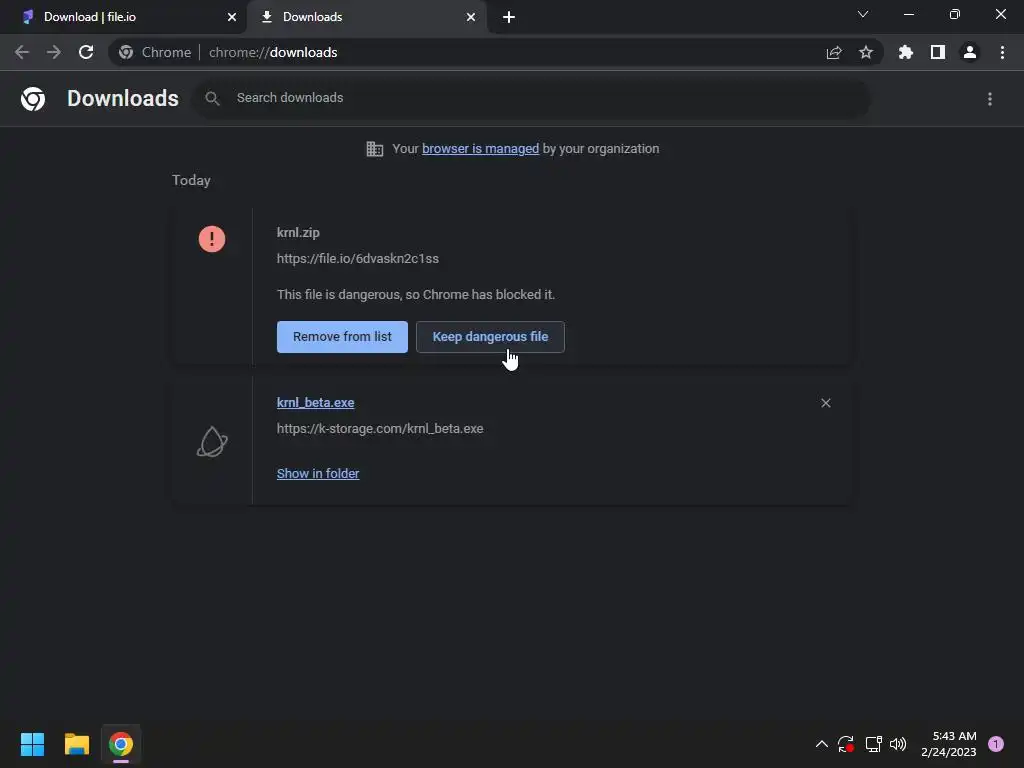The height and width of the screenshot is (768, 1024).
Task: Open File Explorer from the taskbar
Action: click(77, 744)
